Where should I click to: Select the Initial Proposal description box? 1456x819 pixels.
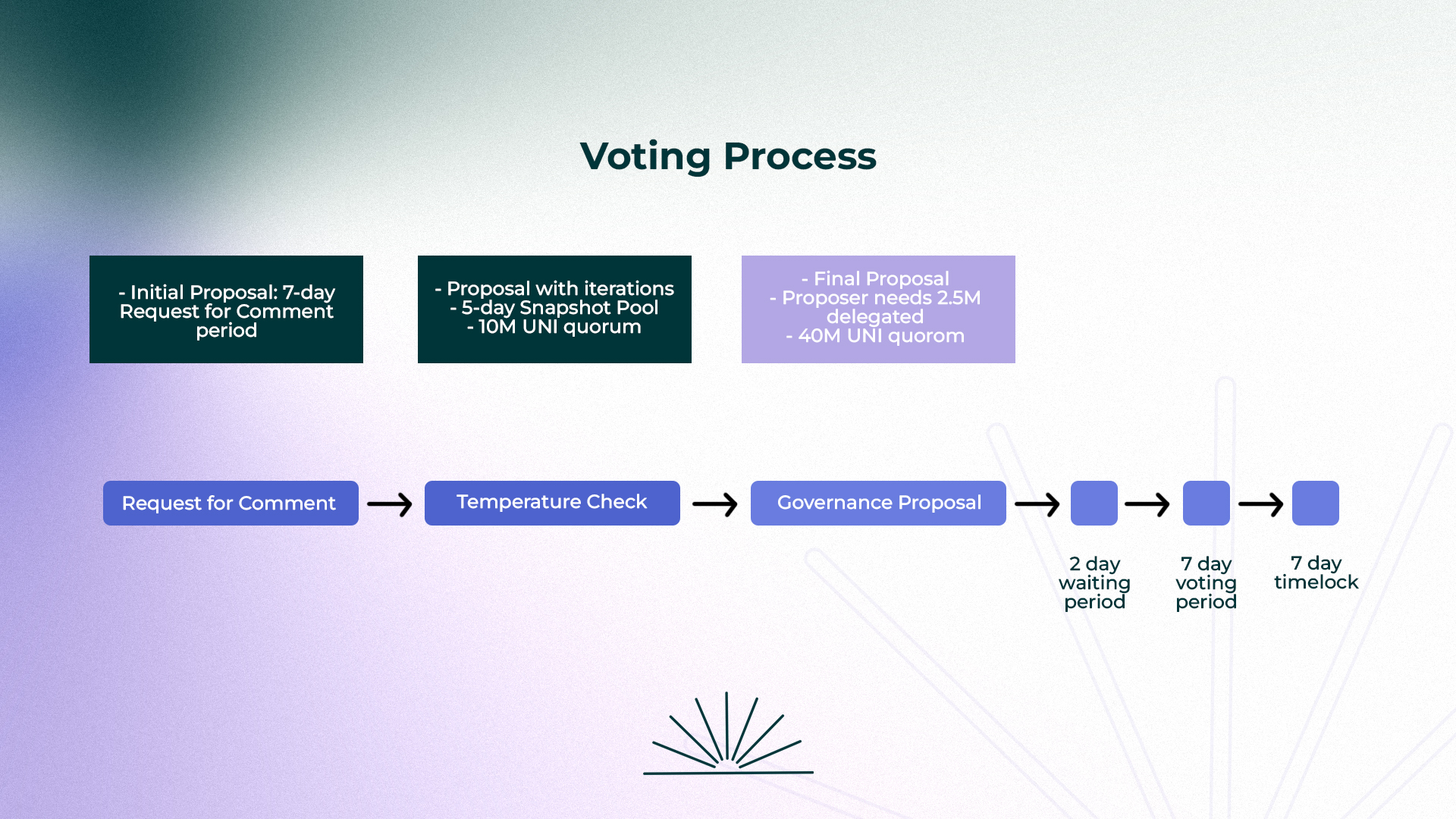click(x=226, y=309)
